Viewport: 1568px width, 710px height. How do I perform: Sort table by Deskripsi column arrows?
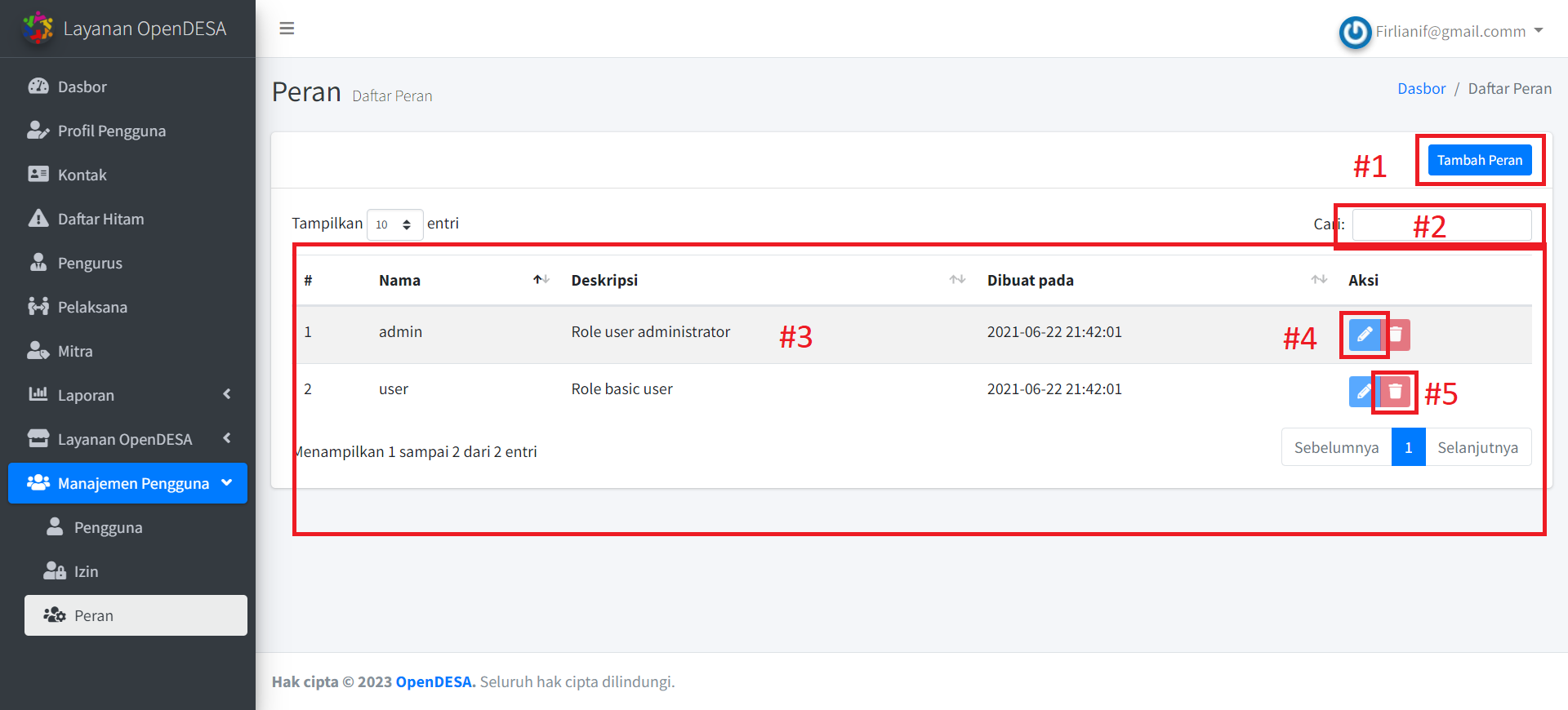coord(957,280)
